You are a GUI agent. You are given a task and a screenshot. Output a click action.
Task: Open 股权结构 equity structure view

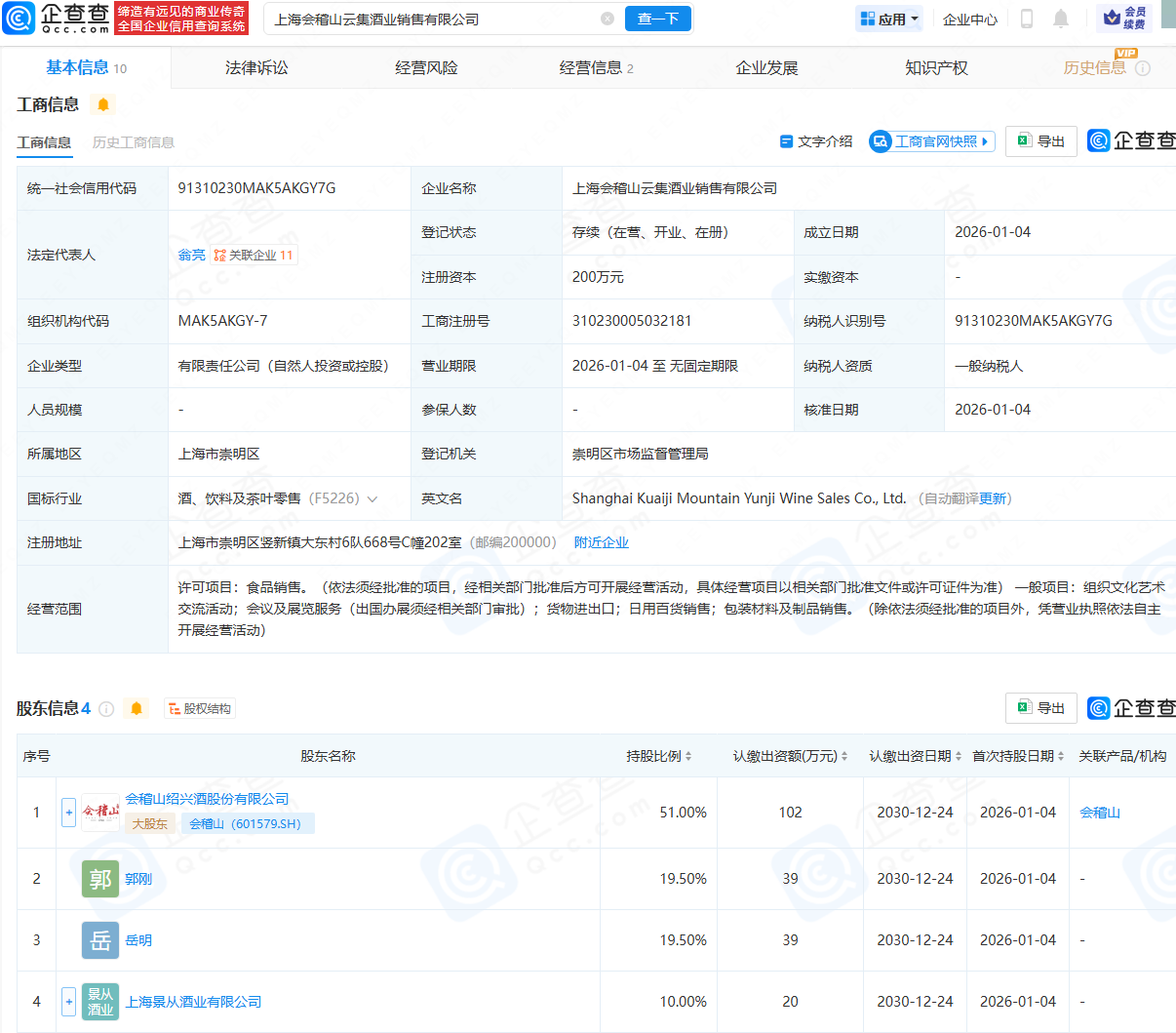[x=200, y=709]
